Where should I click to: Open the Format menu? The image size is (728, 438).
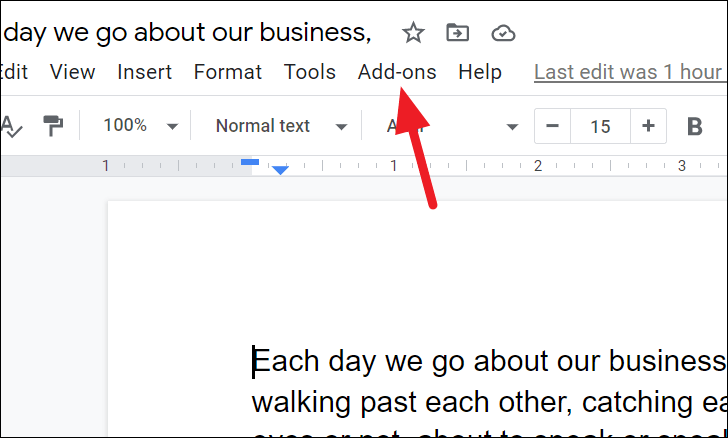click(228, 72)
